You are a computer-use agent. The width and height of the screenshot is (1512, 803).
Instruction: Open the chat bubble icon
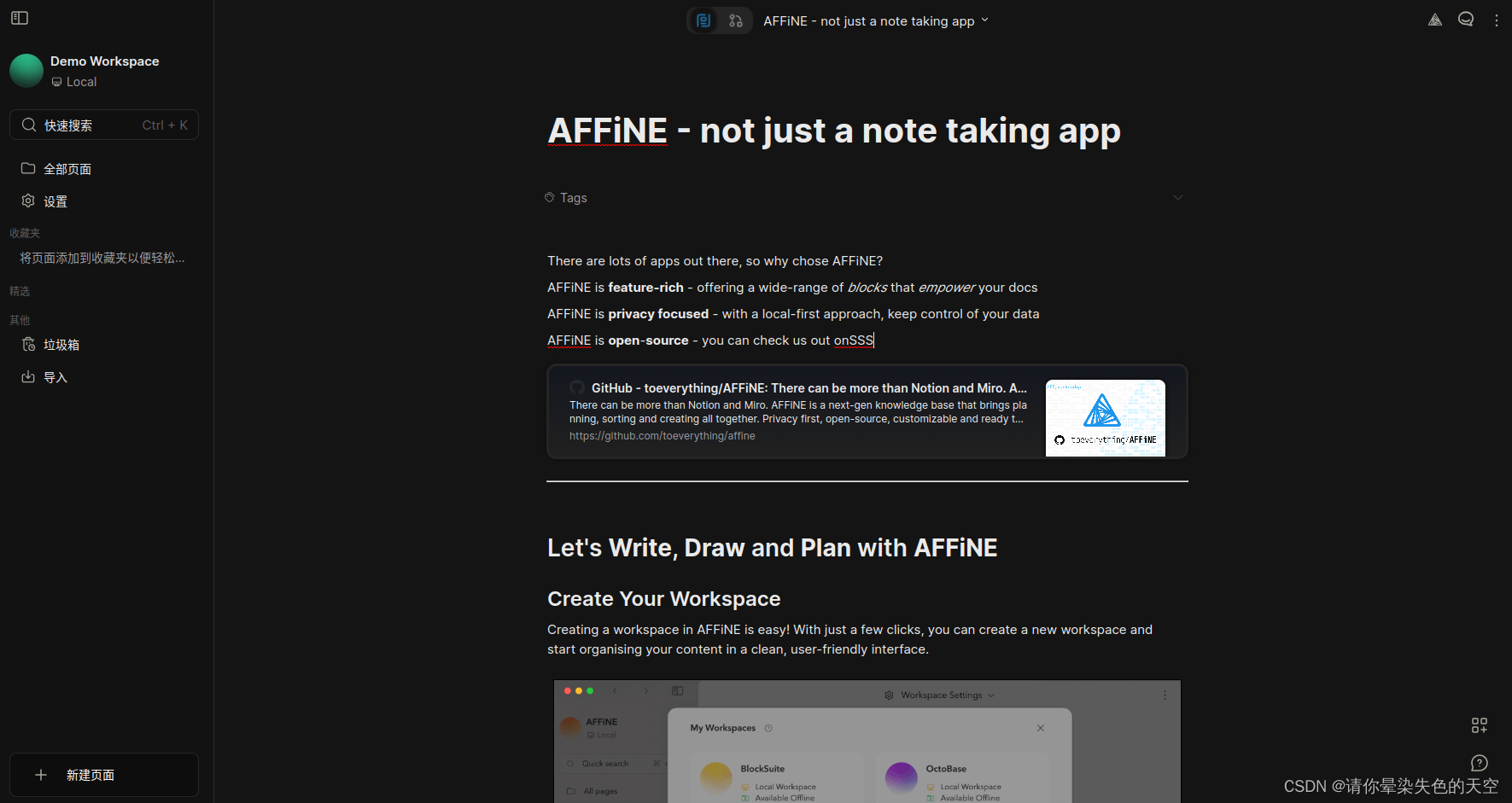1466,19
